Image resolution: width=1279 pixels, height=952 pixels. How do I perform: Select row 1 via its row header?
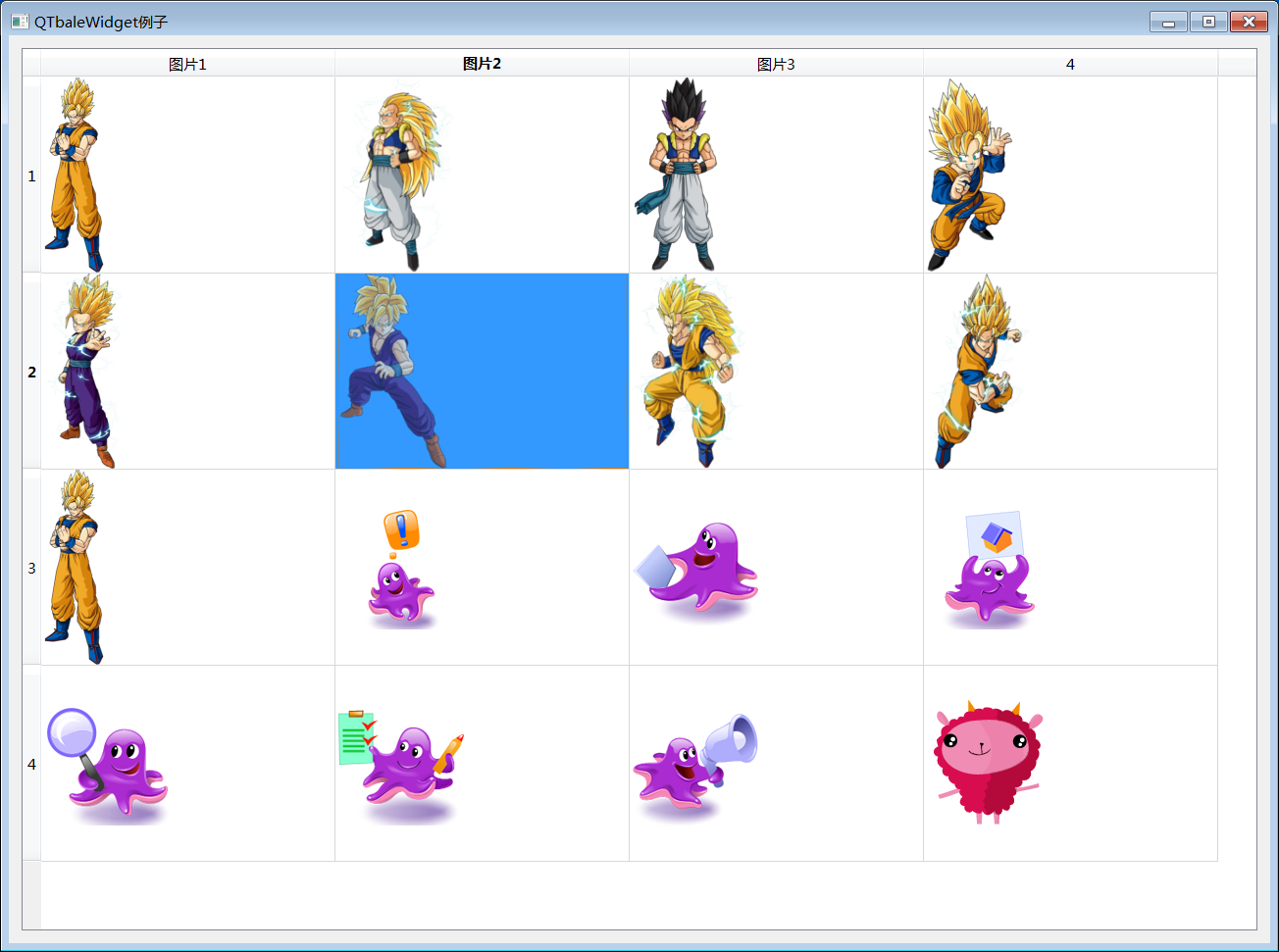[x=31, y=175]
